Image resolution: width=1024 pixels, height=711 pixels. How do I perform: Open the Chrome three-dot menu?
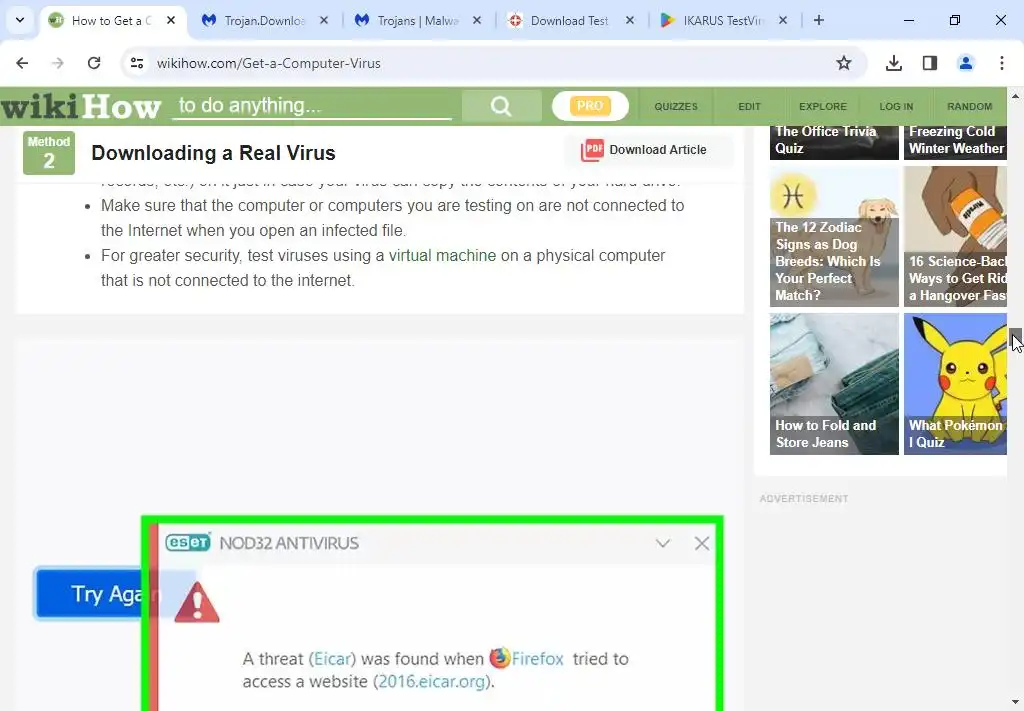point(1001,63)
